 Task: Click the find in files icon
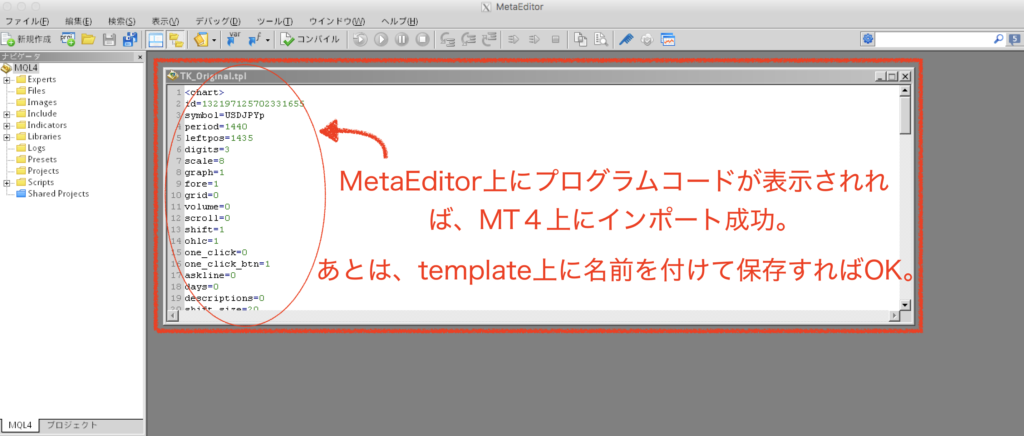[x=601, y=39]
